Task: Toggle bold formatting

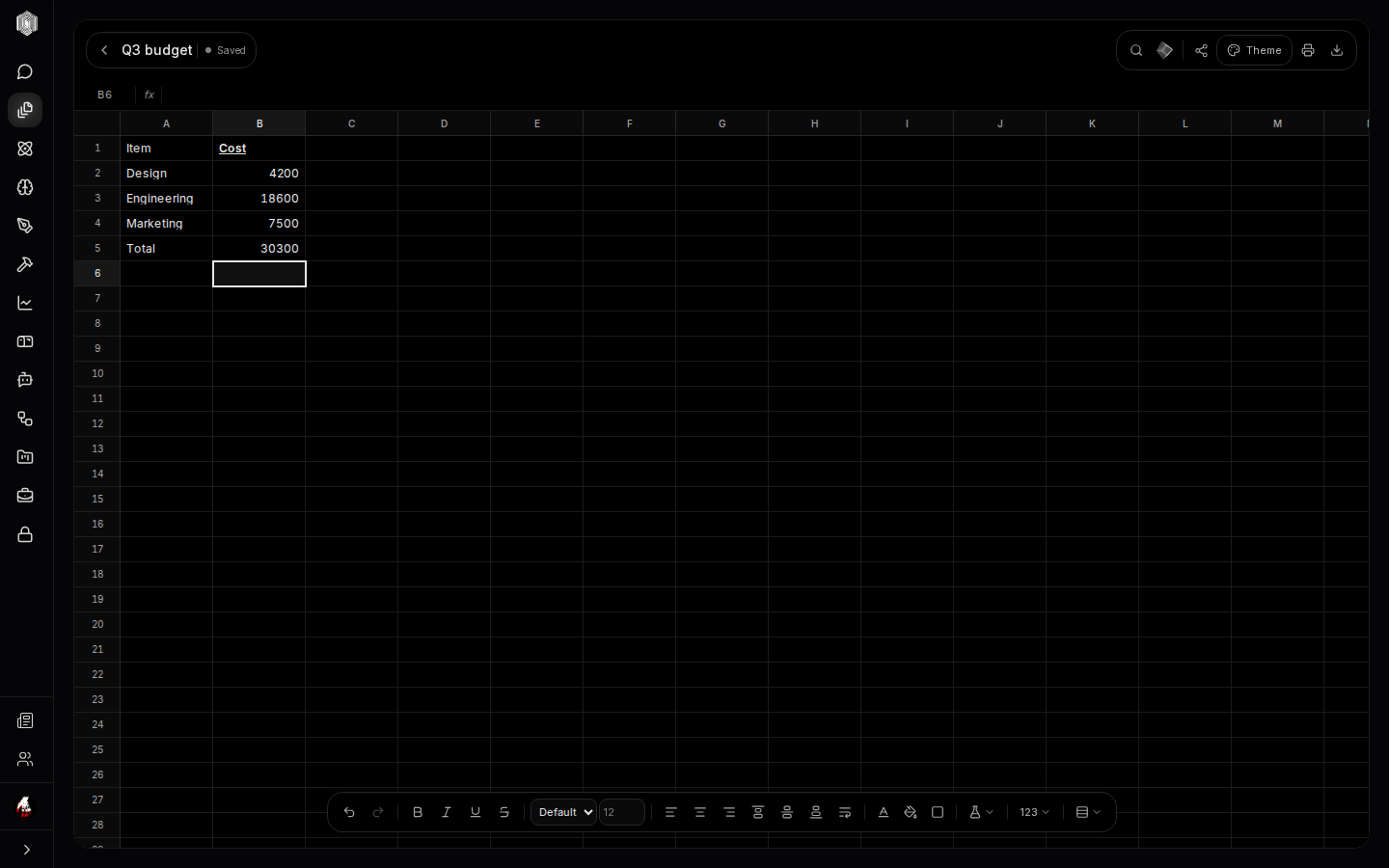Action: coord(418,813)
